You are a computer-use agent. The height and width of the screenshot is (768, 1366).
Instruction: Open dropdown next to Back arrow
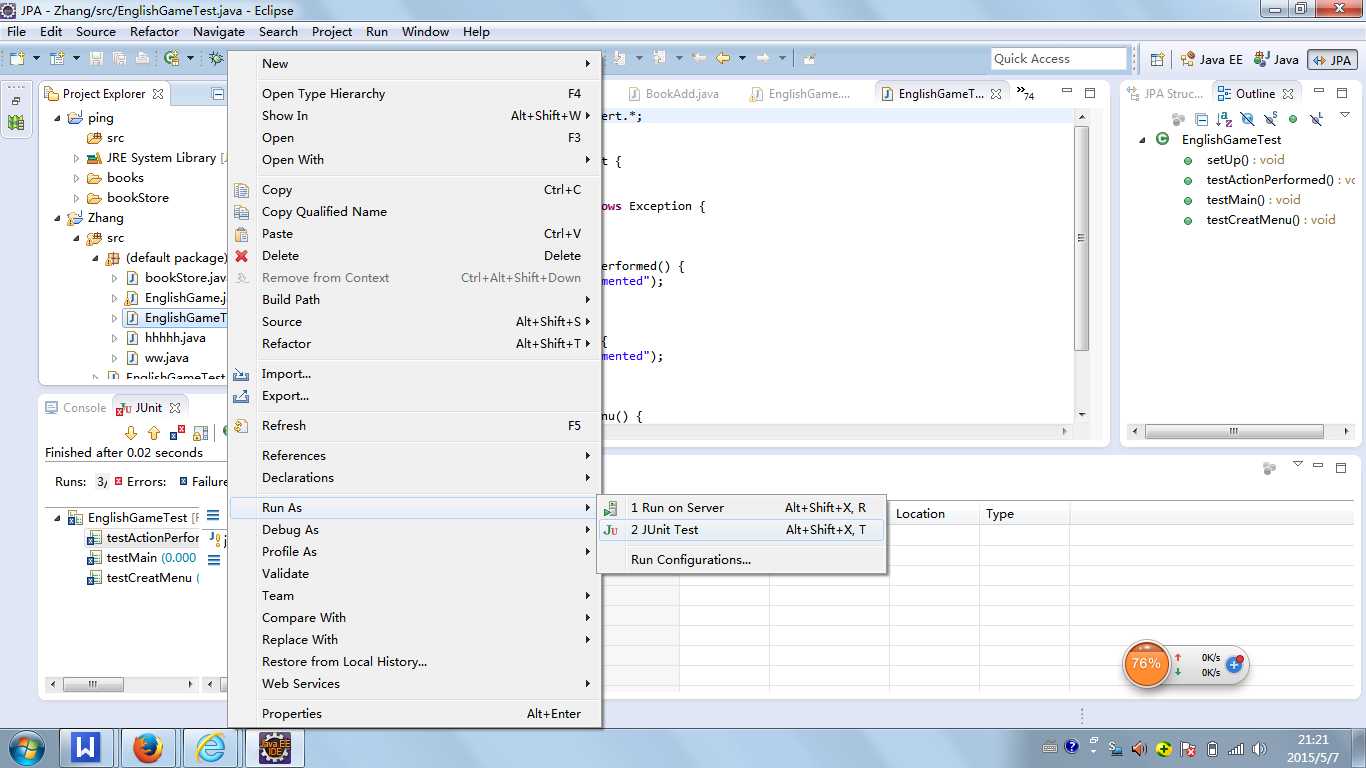click(x=740, y=59)
